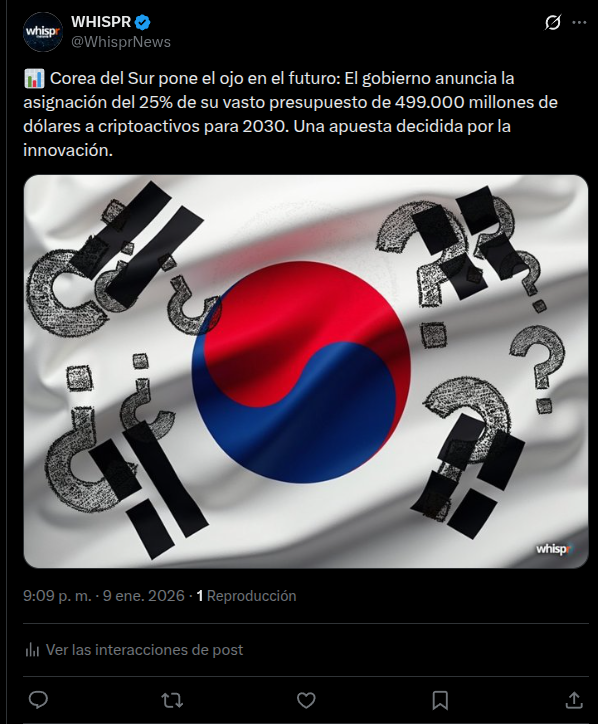598x724 pixels.
Task: Click the 9 ene. 2026 date
Action: point(143,596)
